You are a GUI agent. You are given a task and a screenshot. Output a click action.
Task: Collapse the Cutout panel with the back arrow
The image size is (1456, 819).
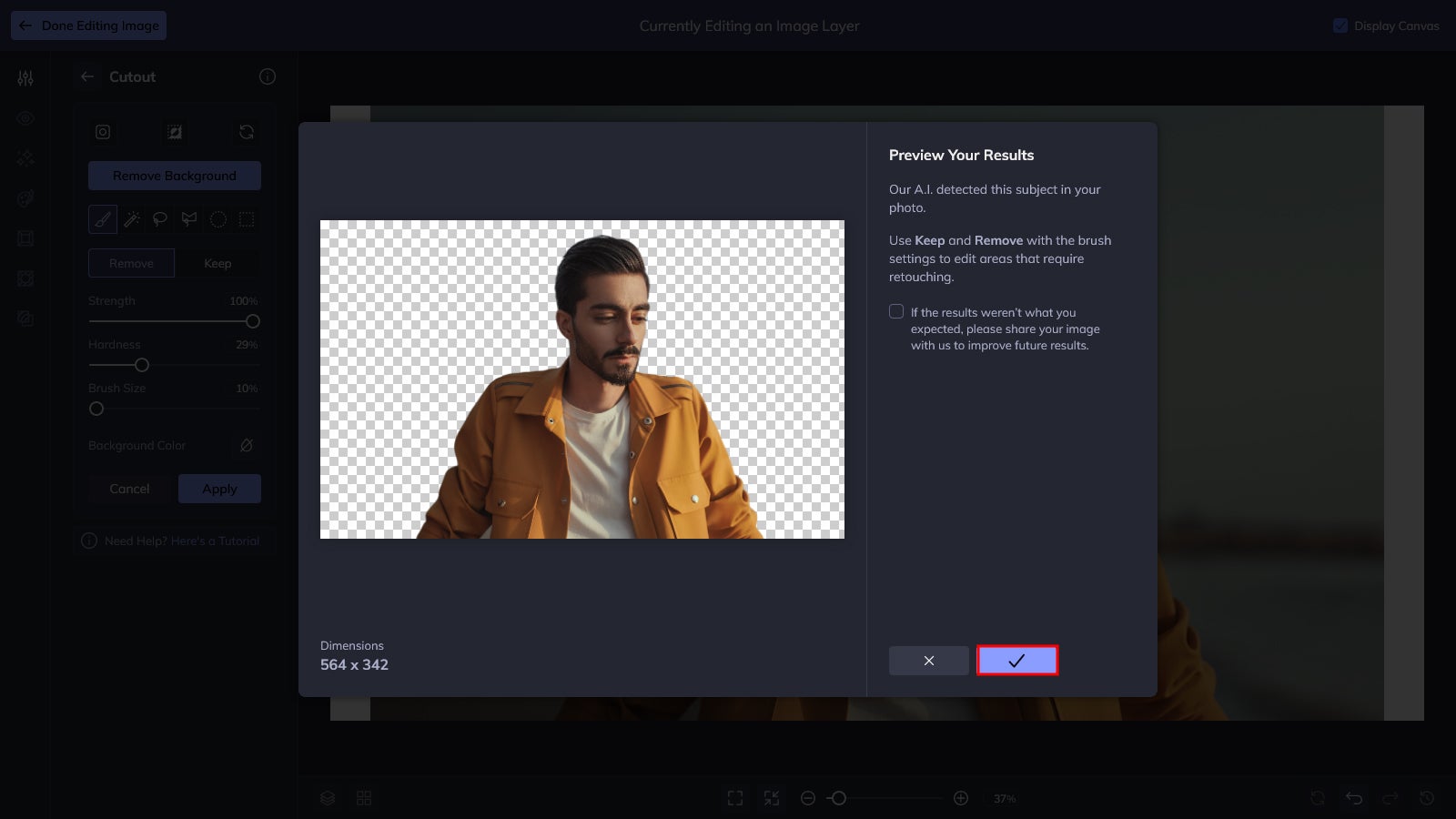[x=87, y=76]
